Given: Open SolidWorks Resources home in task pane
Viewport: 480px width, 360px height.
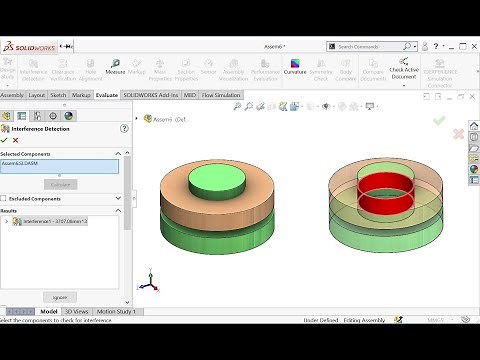Looking at the screenshot, I should [x=474, y=126].
